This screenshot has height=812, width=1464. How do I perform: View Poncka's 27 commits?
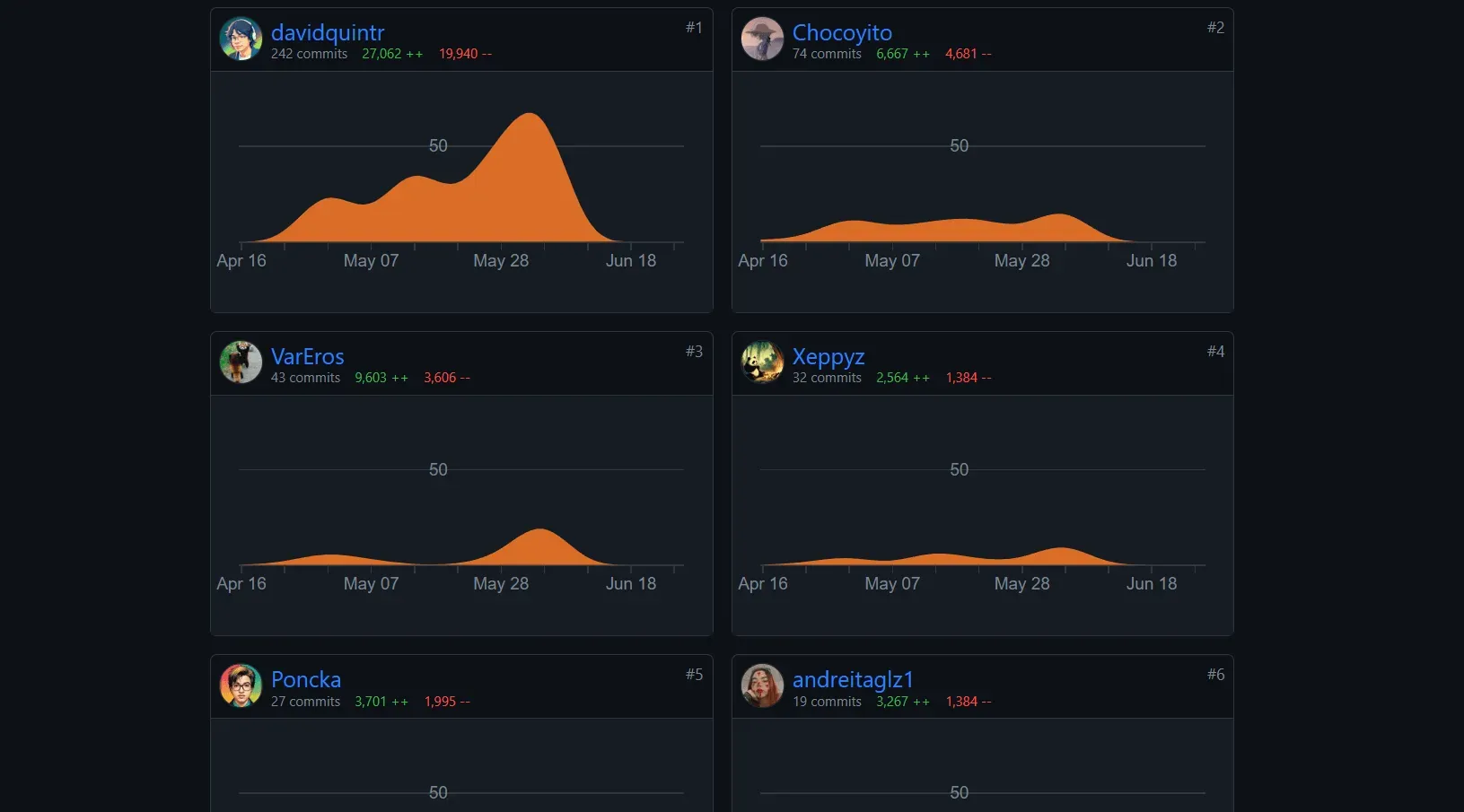(x=305, y=702)
